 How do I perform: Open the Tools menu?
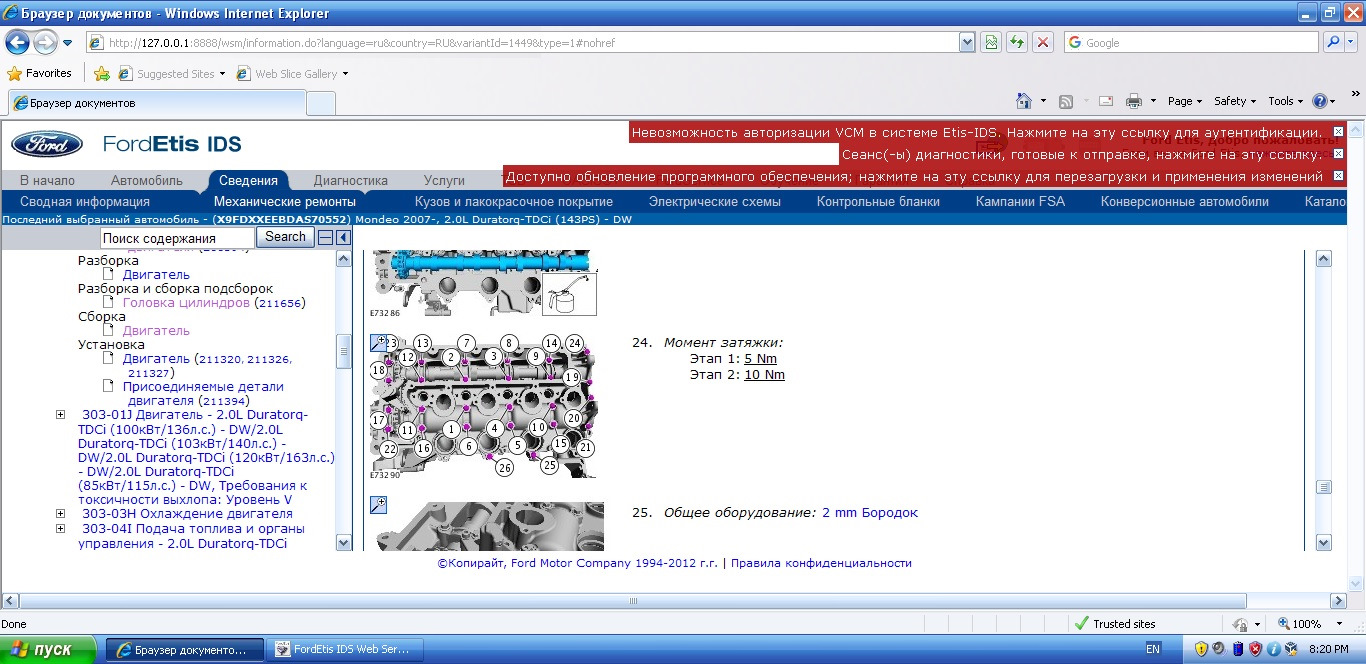click(x=1285, y=101)
